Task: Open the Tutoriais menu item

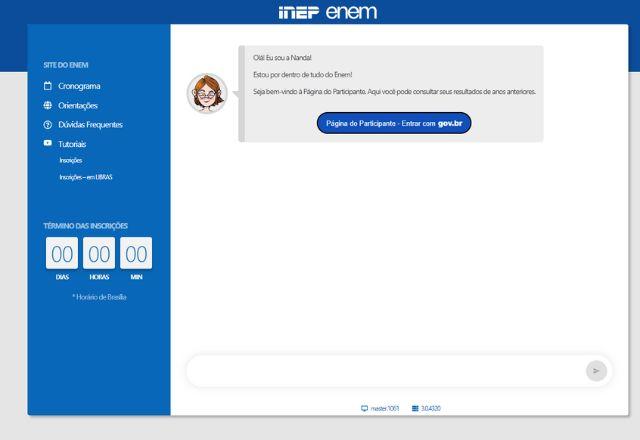Action: point(72,144)
